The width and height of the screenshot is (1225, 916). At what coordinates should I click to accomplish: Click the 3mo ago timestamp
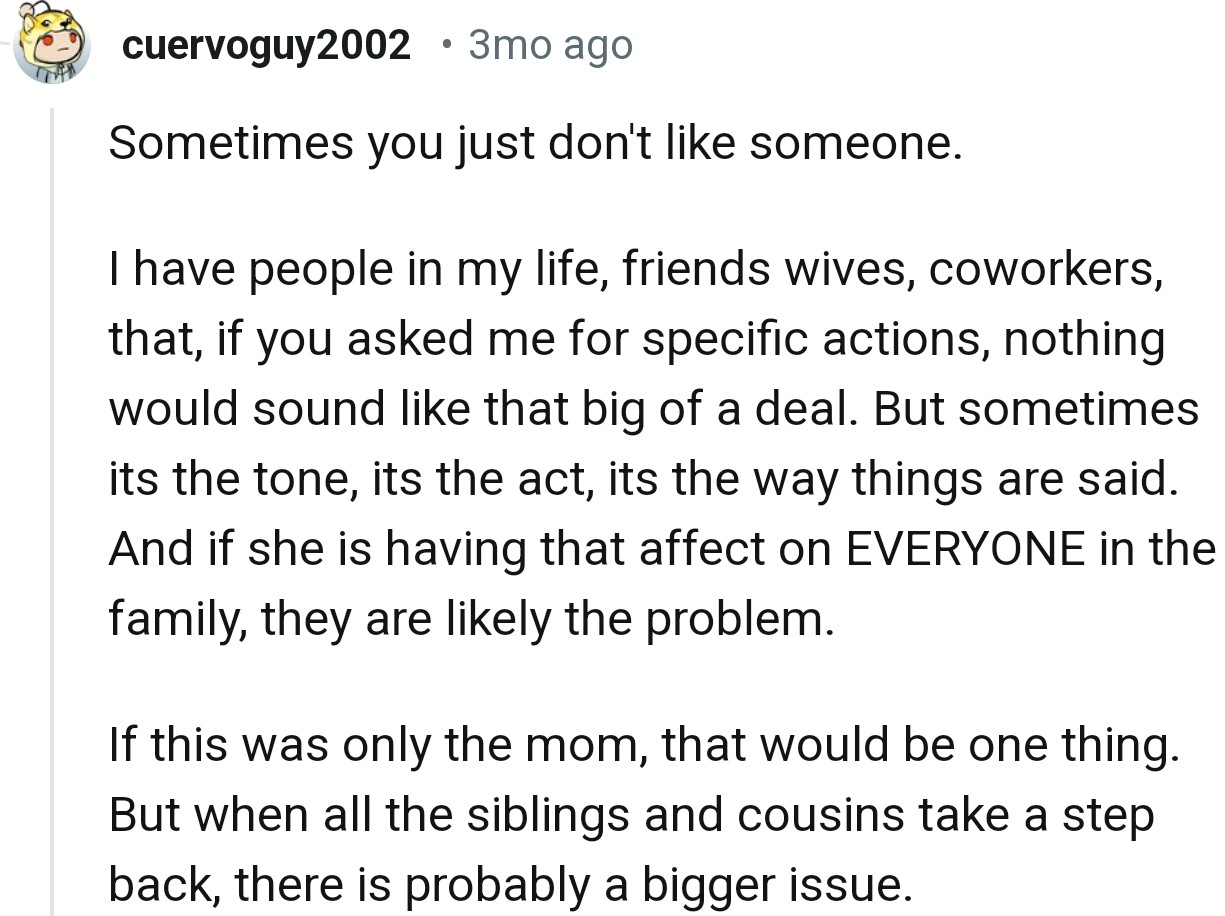(x=550, y=46)
